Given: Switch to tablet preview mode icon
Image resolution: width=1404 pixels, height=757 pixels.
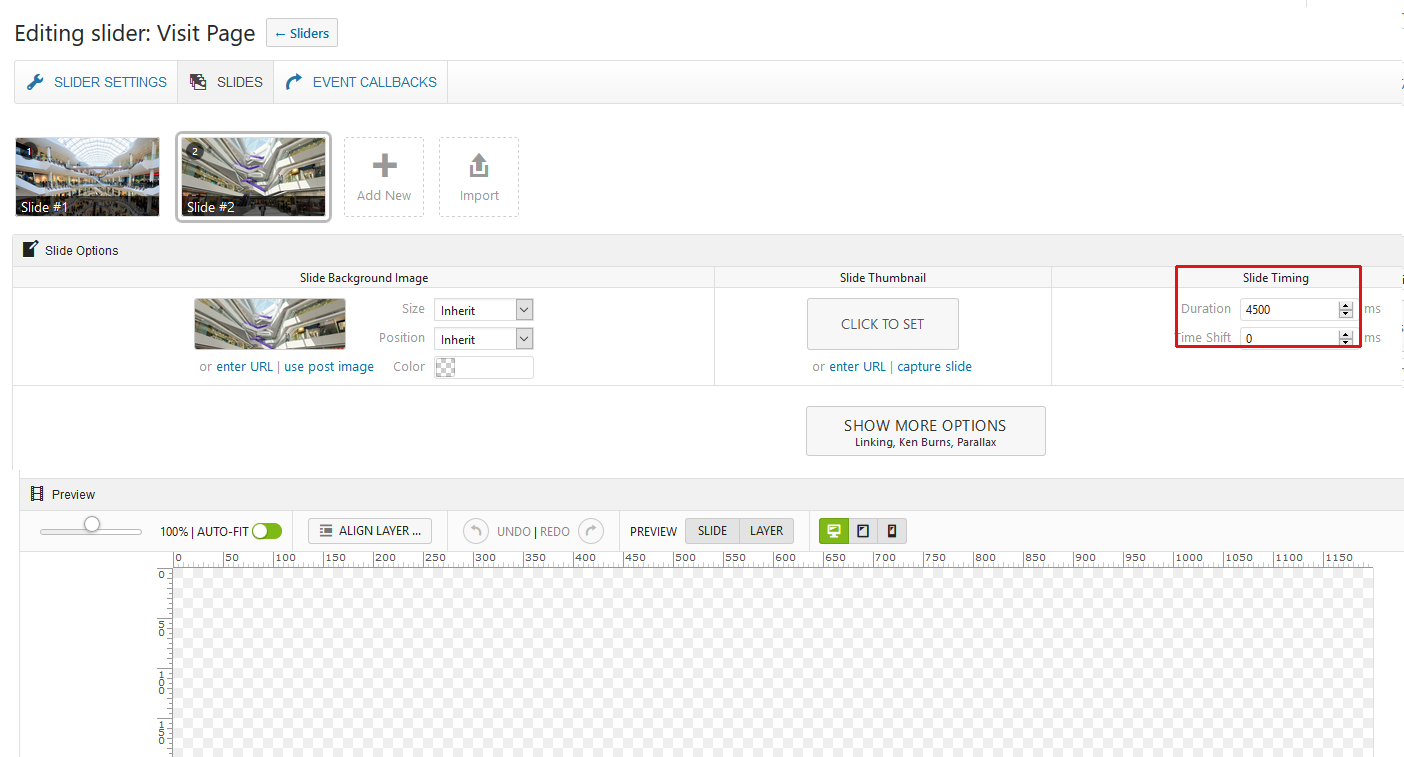Looking at the screenshot, I should click(863, 531).
